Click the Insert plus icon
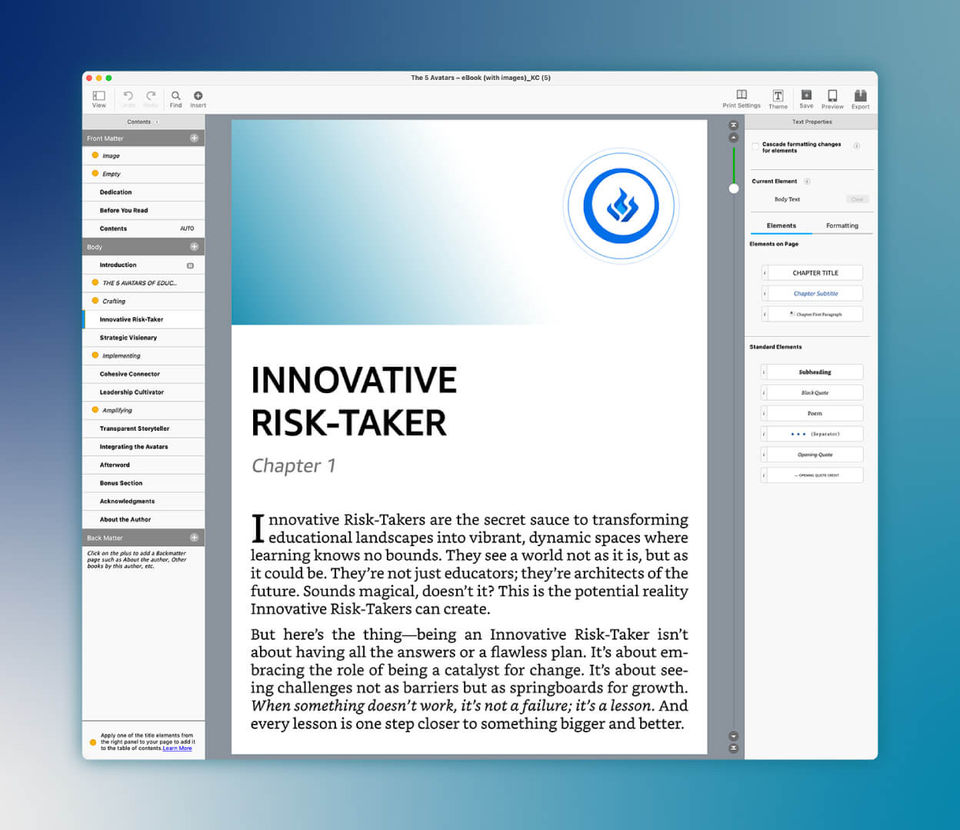Image resolution: width=960 pixels, height=830 pixels. [x=198, y=96]
